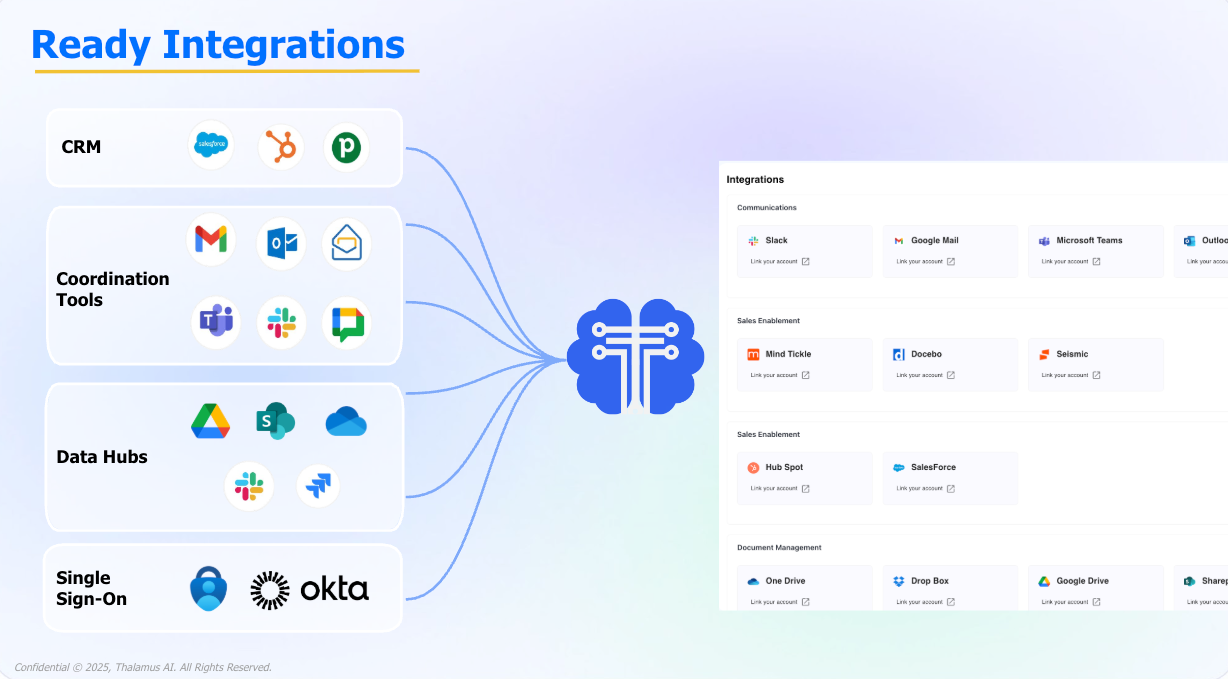1228x679 pixels.
Task: Click Link your account under Mind Tickle
Action: click(779, 376)
